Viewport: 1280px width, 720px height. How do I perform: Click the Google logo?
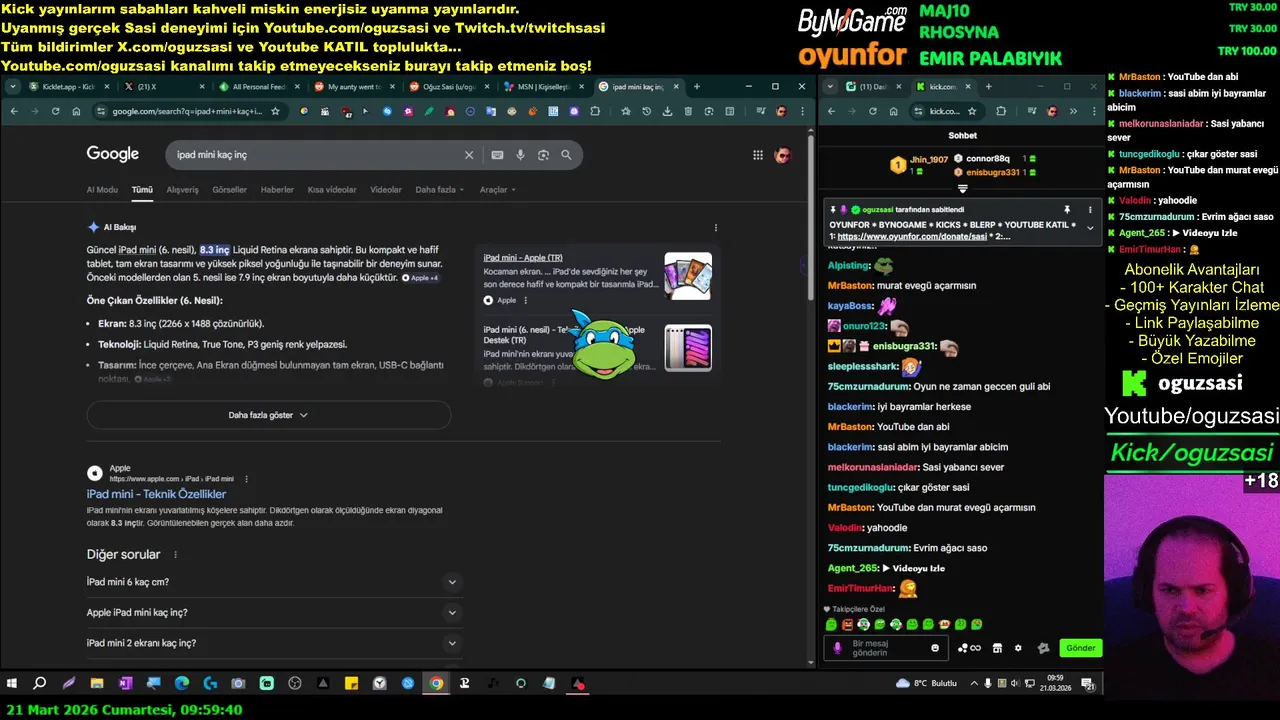pos(112,154)
